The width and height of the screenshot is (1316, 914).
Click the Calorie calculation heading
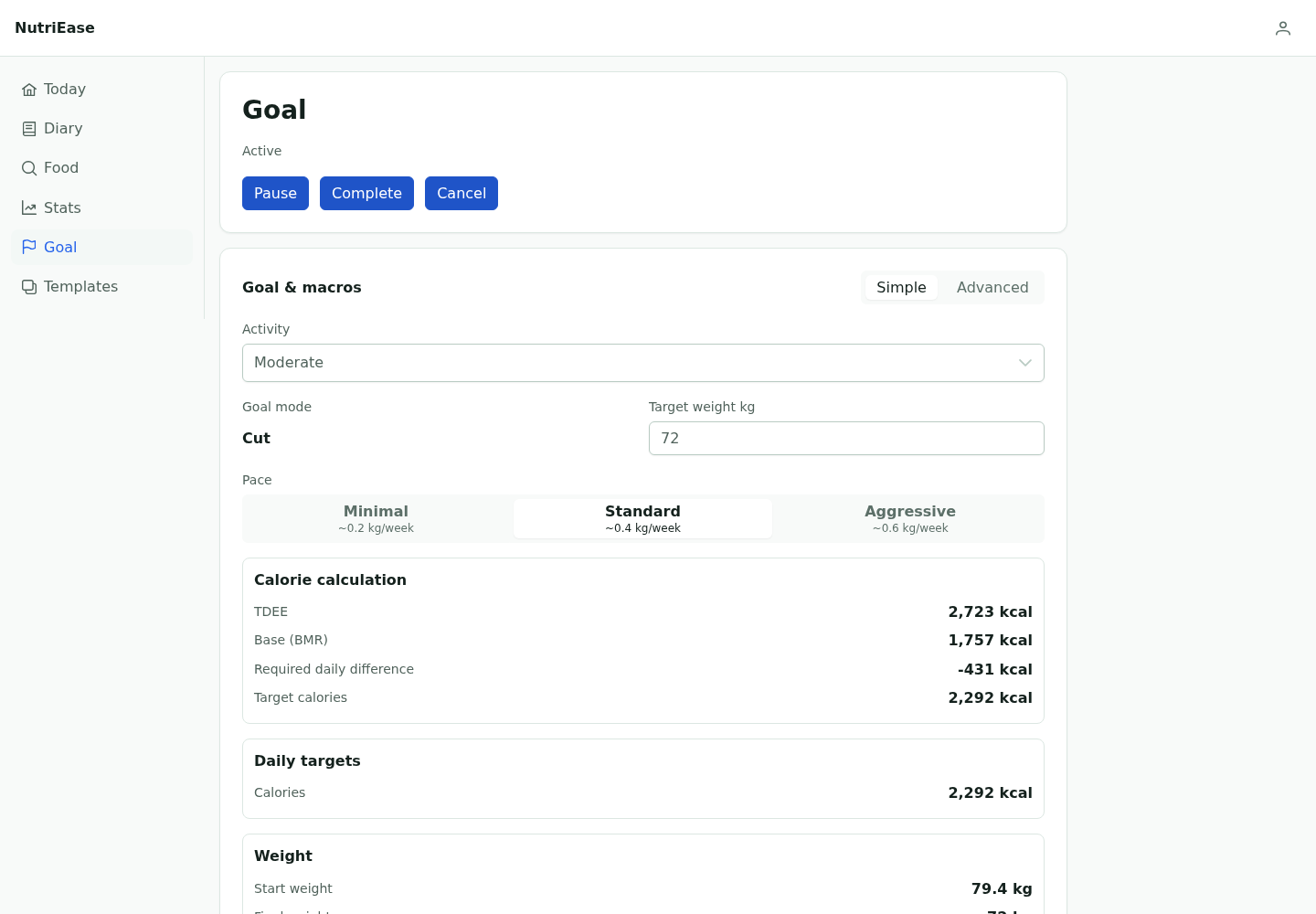[x=330, y=580]
